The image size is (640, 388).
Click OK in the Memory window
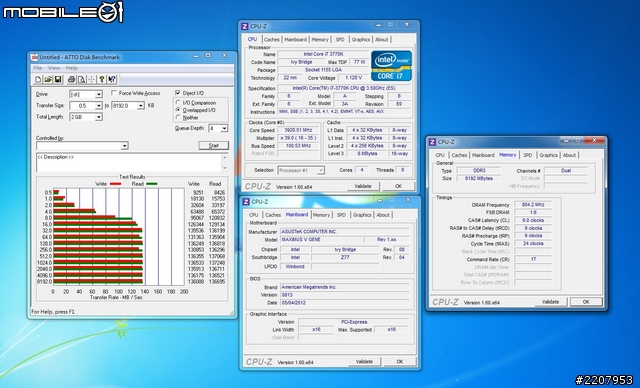coord(586,302)
